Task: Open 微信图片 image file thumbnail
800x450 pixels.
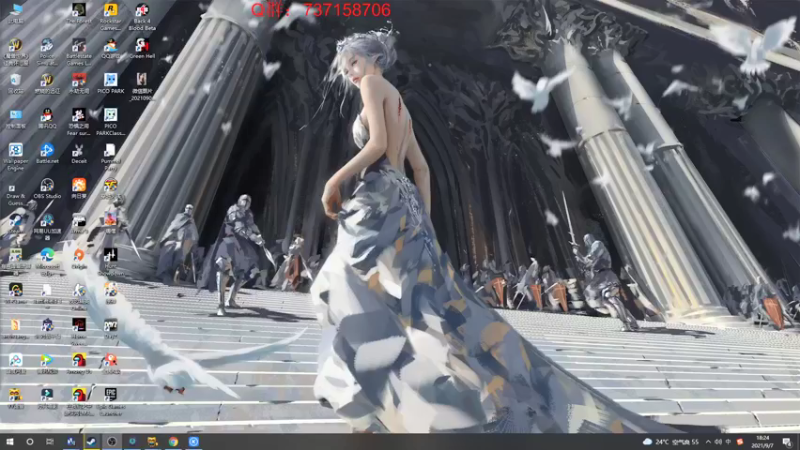Action: (x=142, y=86)
